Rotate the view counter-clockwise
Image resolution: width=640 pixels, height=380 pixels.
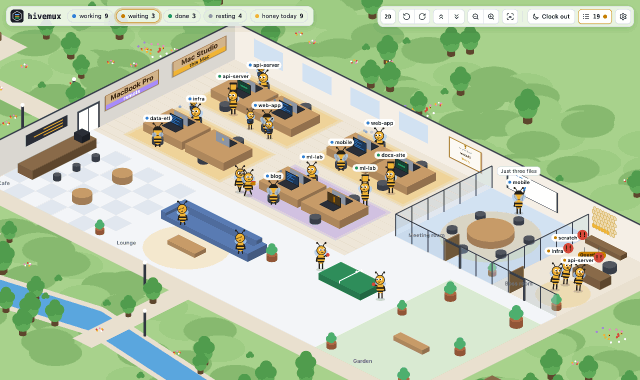tap(406, 17)
